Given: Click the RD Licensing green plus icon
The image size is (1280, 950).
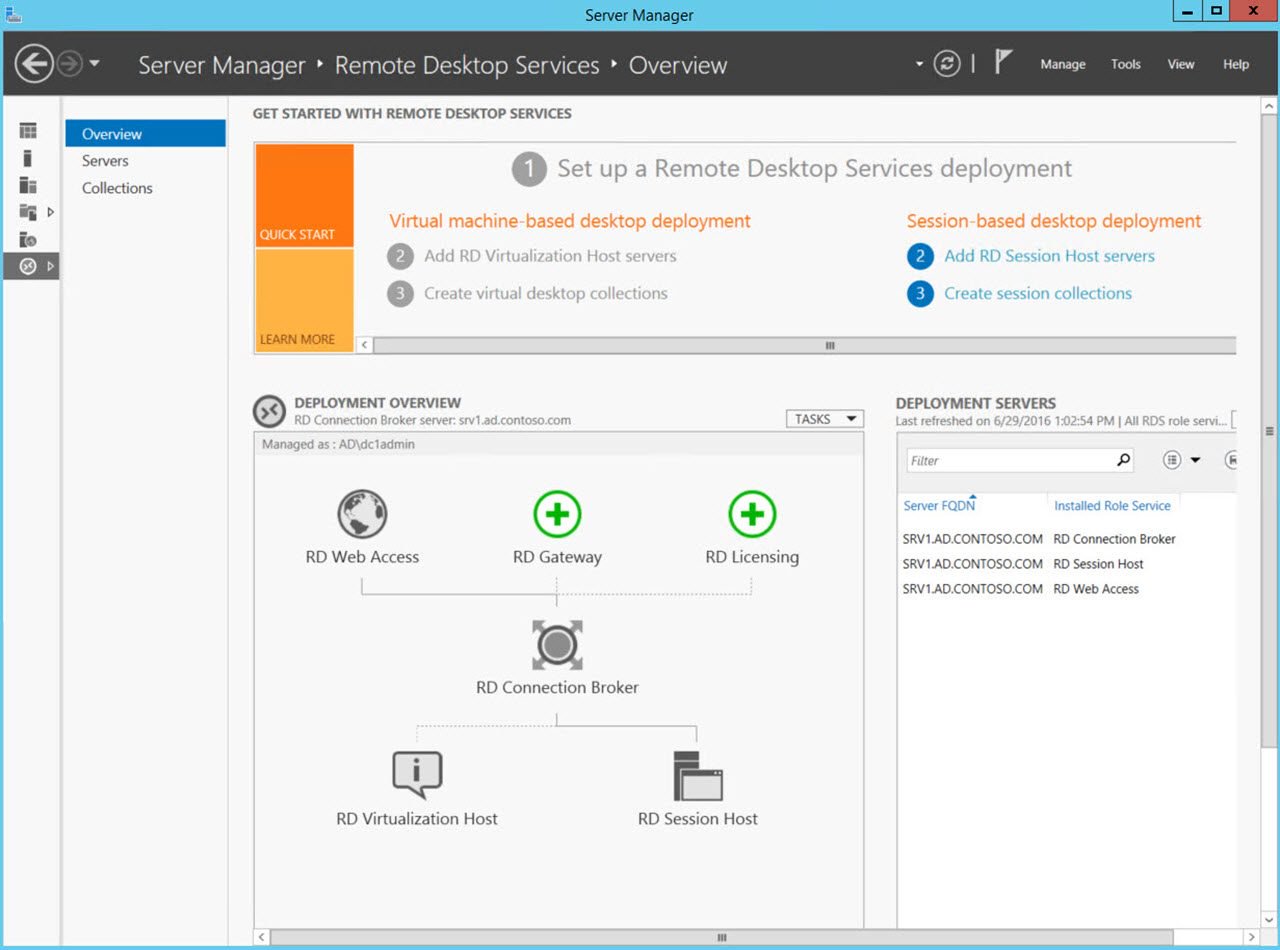Looking at the screenshot, I should click(x=752, y=515).
